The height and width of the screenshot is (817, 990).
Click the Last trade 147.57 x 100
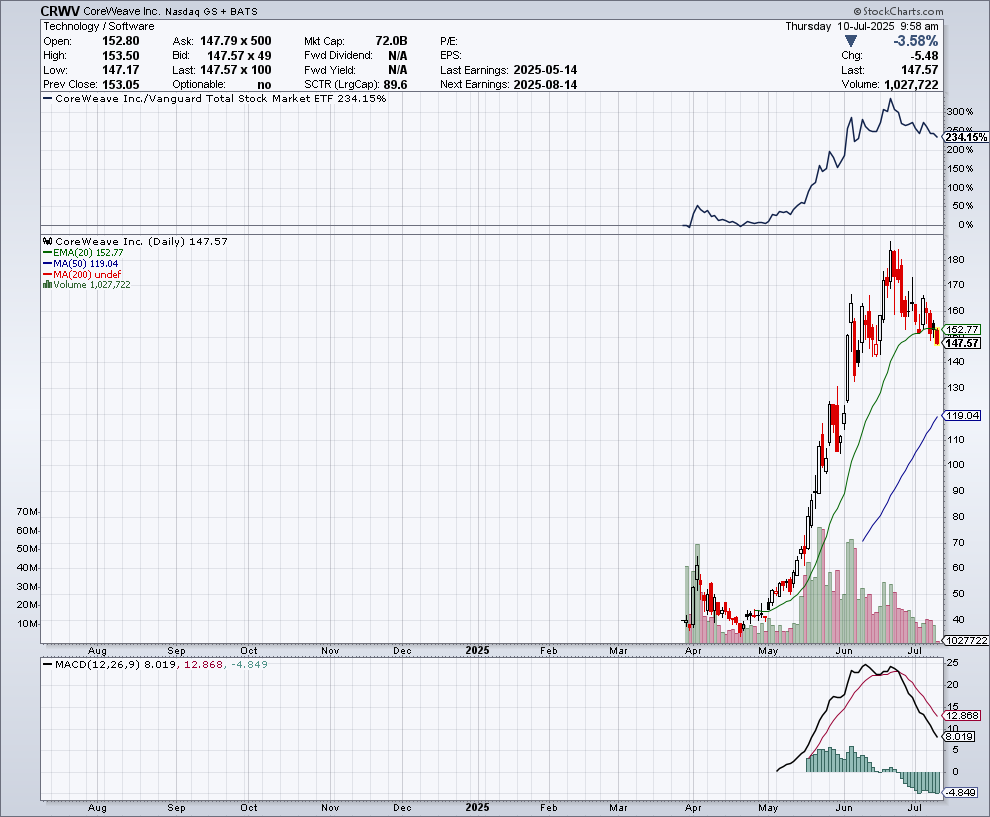coord(236,70)
